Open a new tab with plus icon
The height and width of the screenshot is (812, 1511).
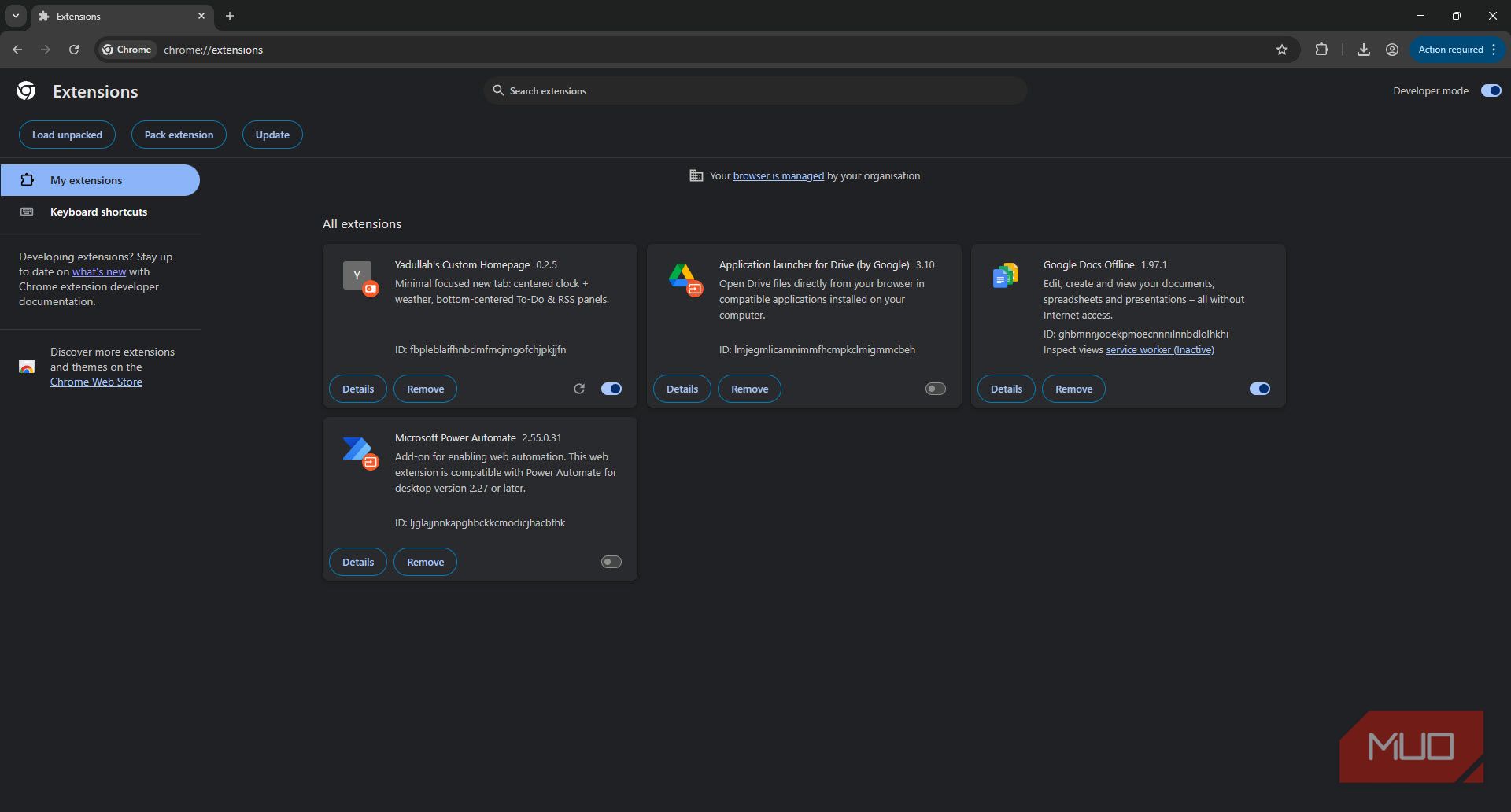[x=230, y=16]
